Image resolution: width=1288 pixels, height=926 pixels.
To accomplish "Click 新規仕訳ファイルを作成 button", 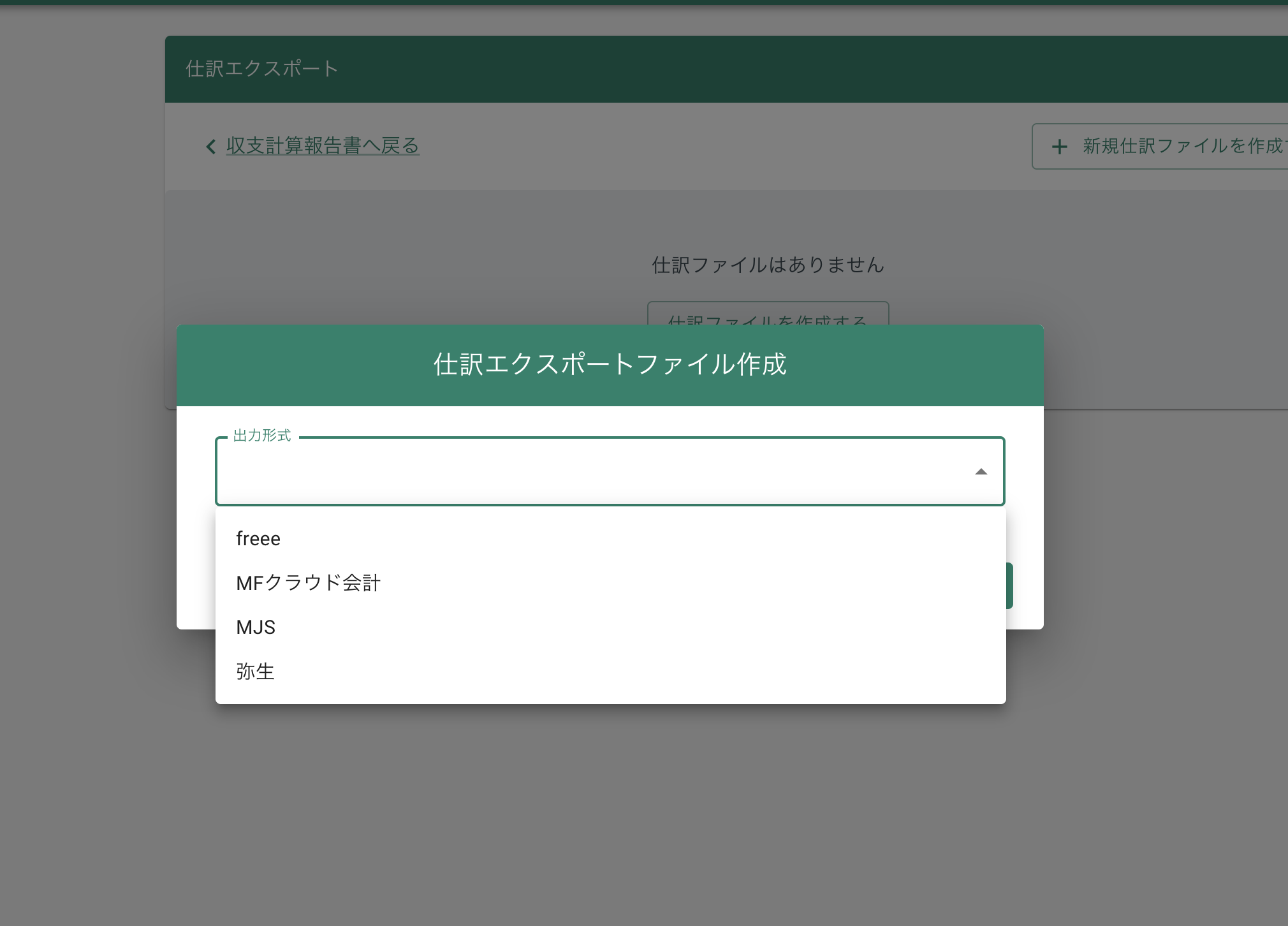I will 1160,146.
